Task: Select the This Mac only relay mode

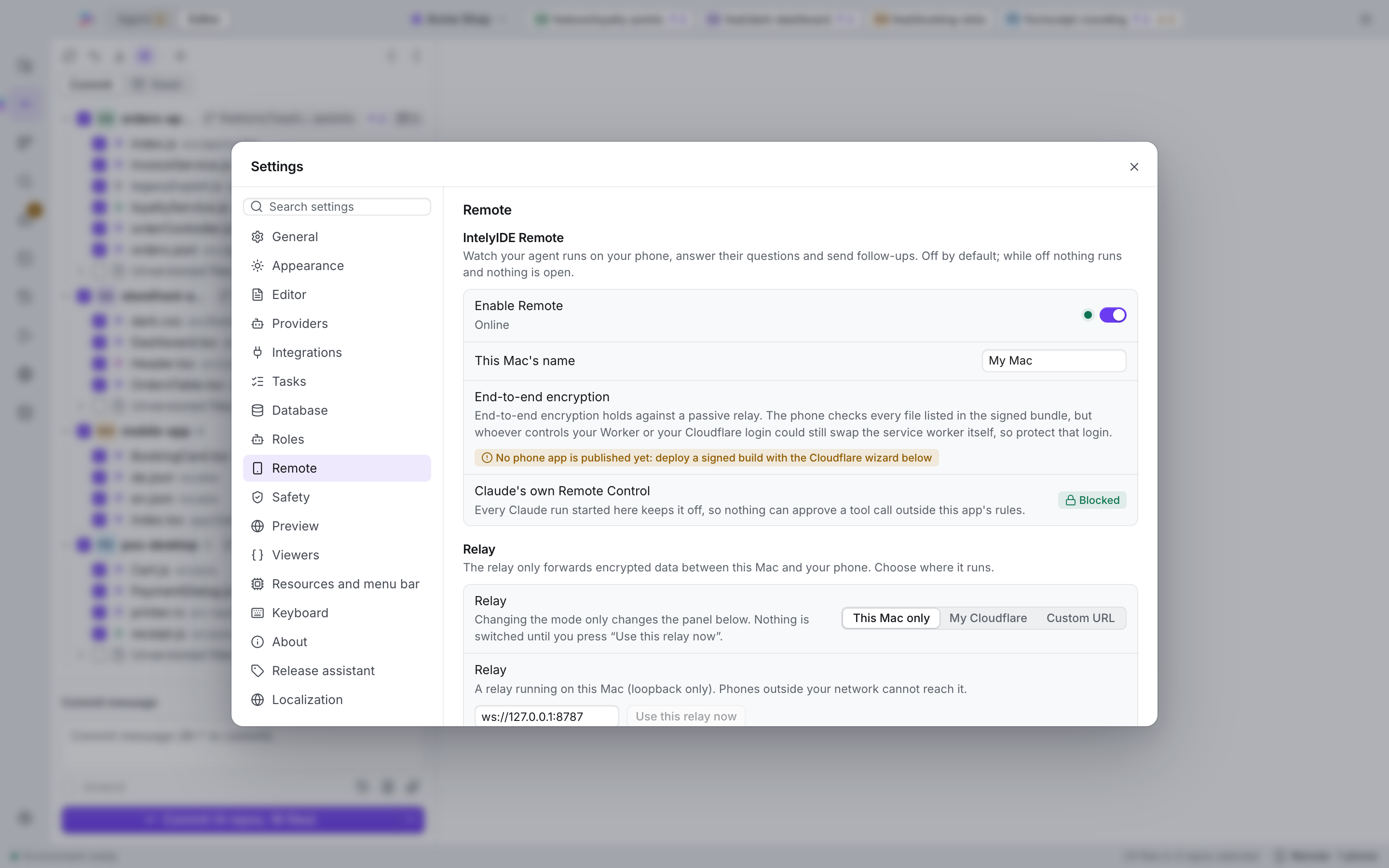Action: pos(891,618)
